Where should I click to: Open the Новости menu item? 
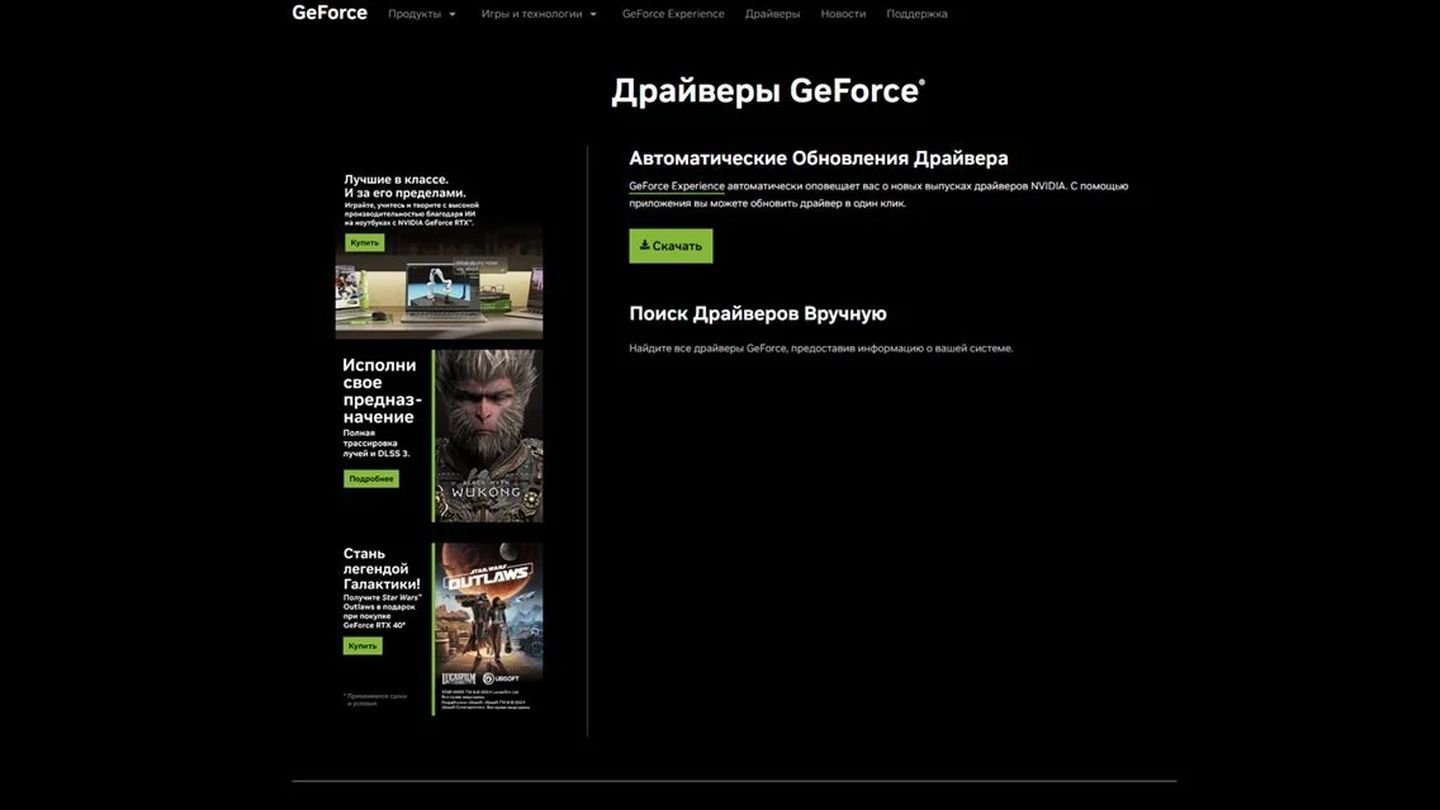(x=843, y=14)
